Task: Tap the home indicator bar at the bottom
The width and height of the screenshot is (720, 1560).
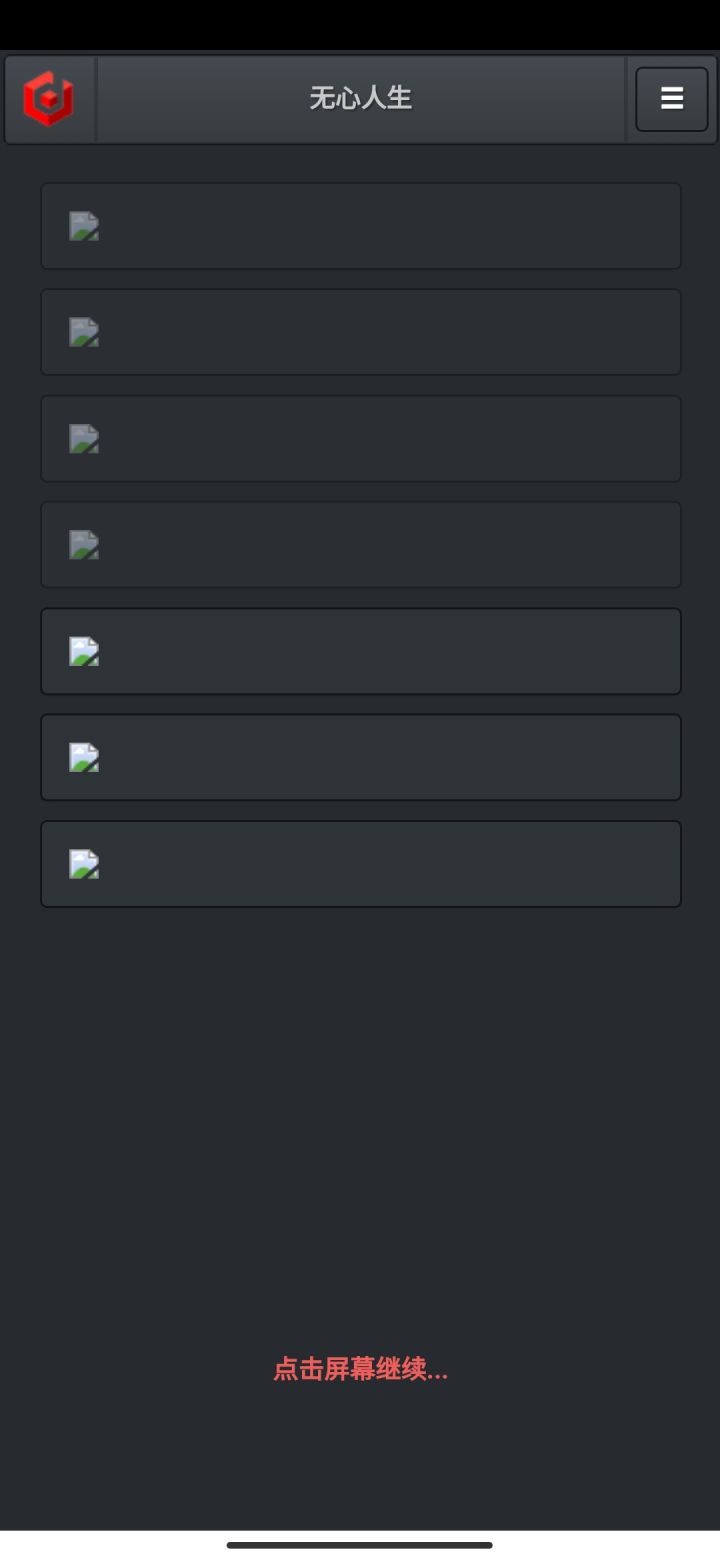Action: tap(360, 1545)
